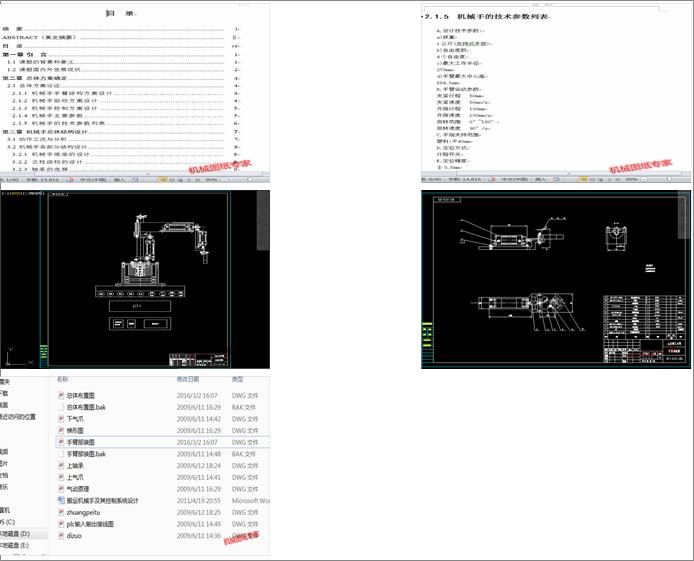Click the macro recording icon in the 2.1.5 Word status bar
The width and height of the screenshot is (694, 561).
click(556, 180)
